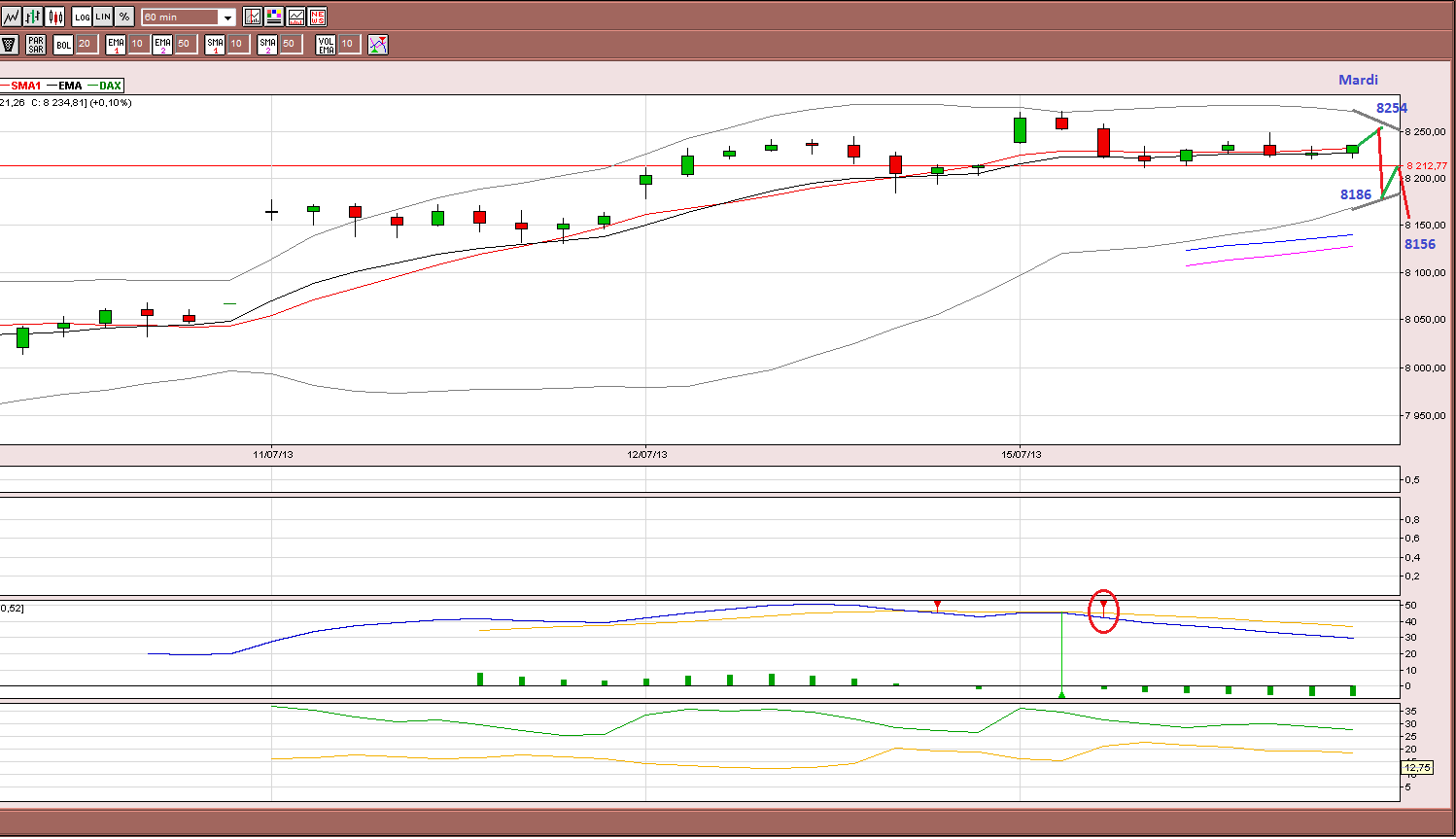Edit the VOL EMA period field

(x=348, y=44)
